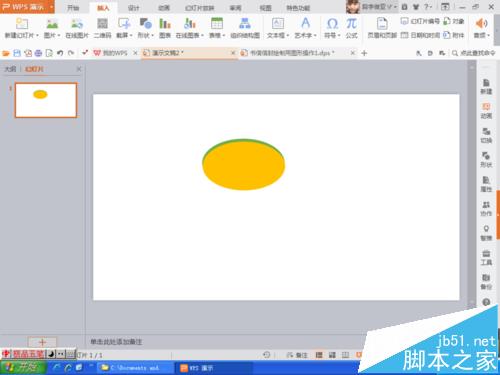Insert a table (表格)
The width and height of the screenshot is (500, 375).
pos(217,28)
